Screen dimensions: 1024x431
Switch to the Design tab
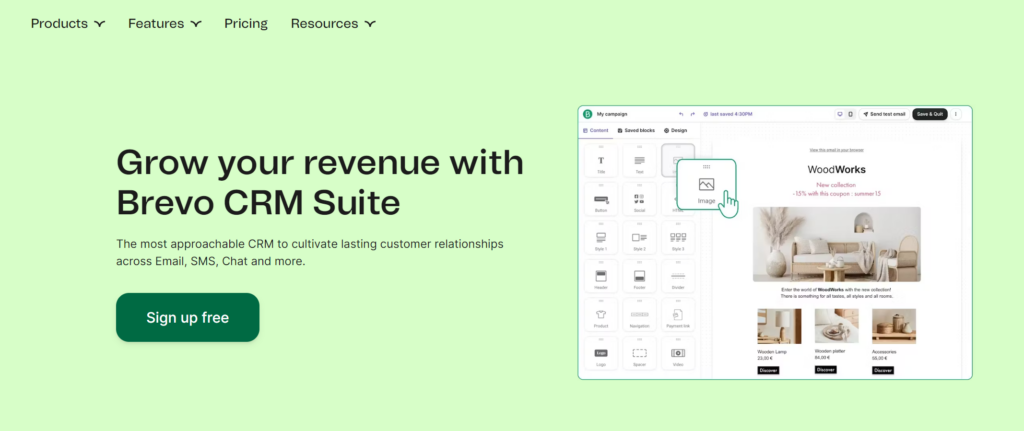point(675,131)
